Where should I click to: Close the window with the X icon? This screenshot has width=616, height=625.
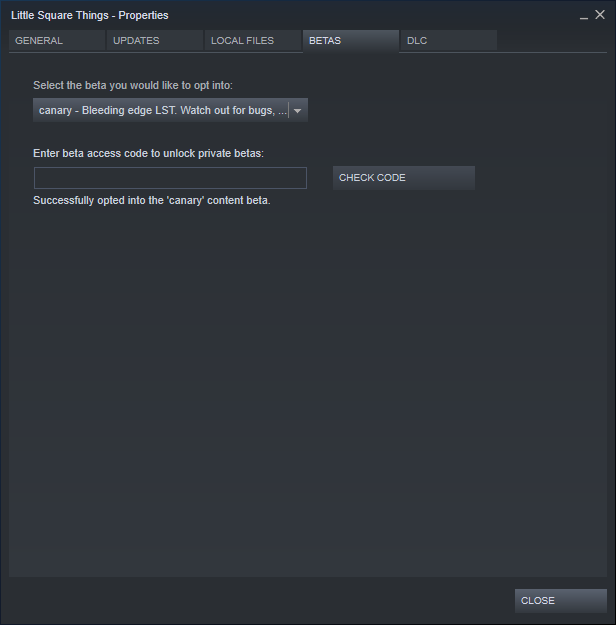600,15
